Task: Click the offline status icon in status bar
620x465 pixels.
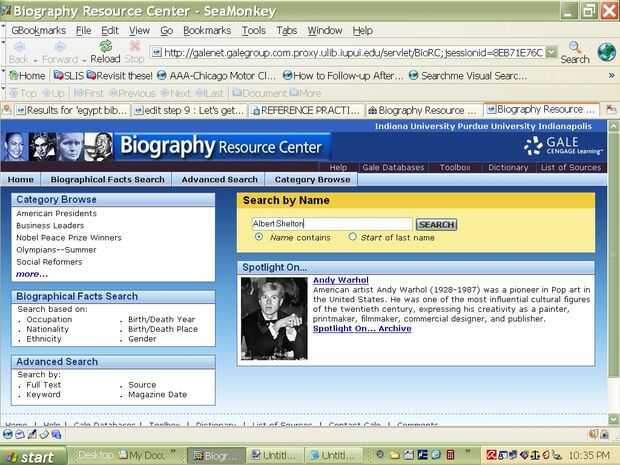Action: click(x=593, y=434)
